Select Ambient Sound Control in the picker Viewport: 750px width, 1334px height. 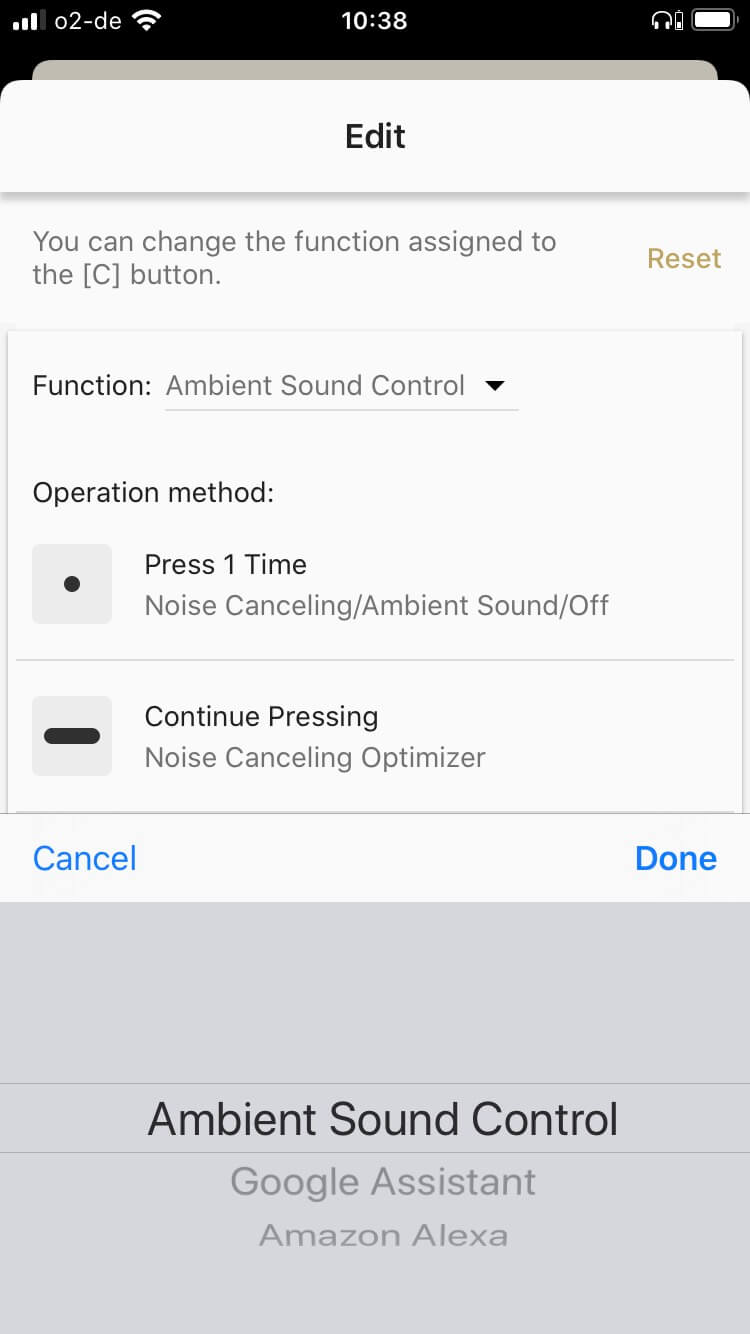[x=383, y=1119]
